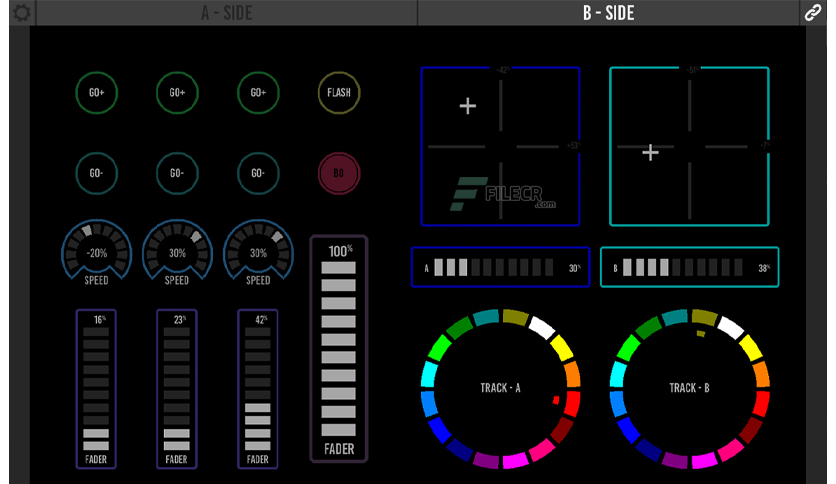Click the crosshair cursor in the blue XY pad
This screenshot has height=484, width=836.
coord(468,106)
